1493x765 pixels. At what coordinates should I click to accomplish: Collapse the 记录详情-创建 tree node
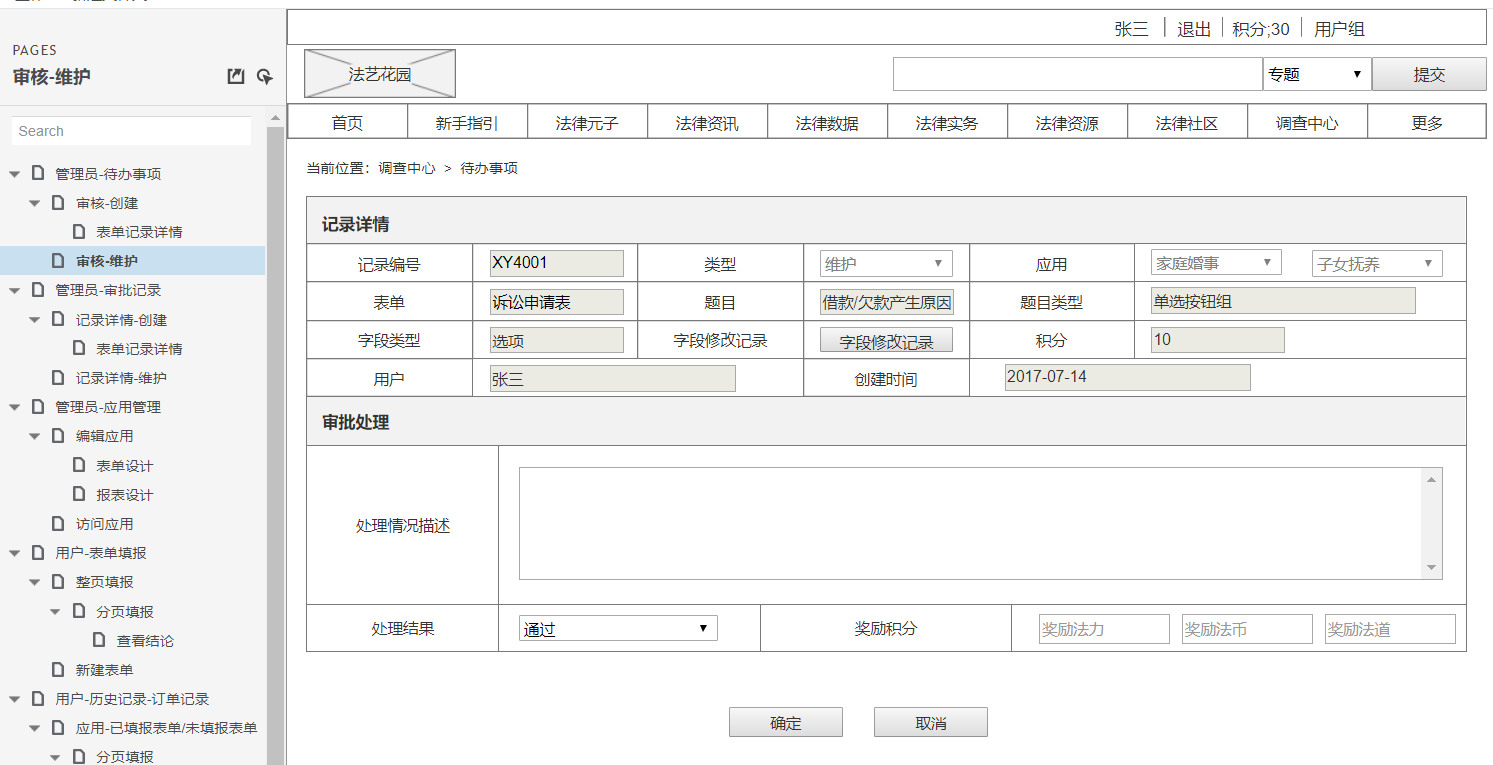click(35, 320)
